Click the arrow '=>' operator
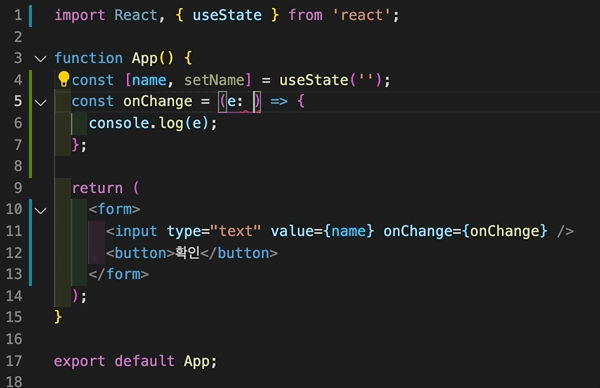This screenshot has height=388, width=600. tap(279, 101)
